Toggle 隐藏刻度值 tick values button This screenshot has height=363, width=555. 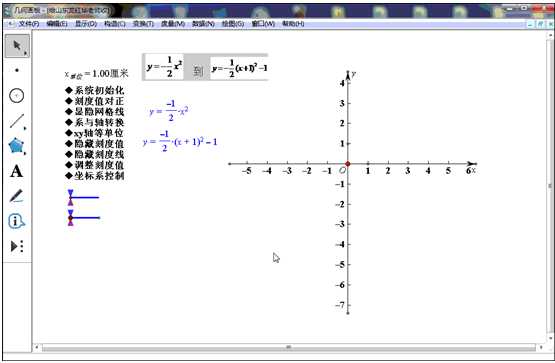tap(95, 144)
